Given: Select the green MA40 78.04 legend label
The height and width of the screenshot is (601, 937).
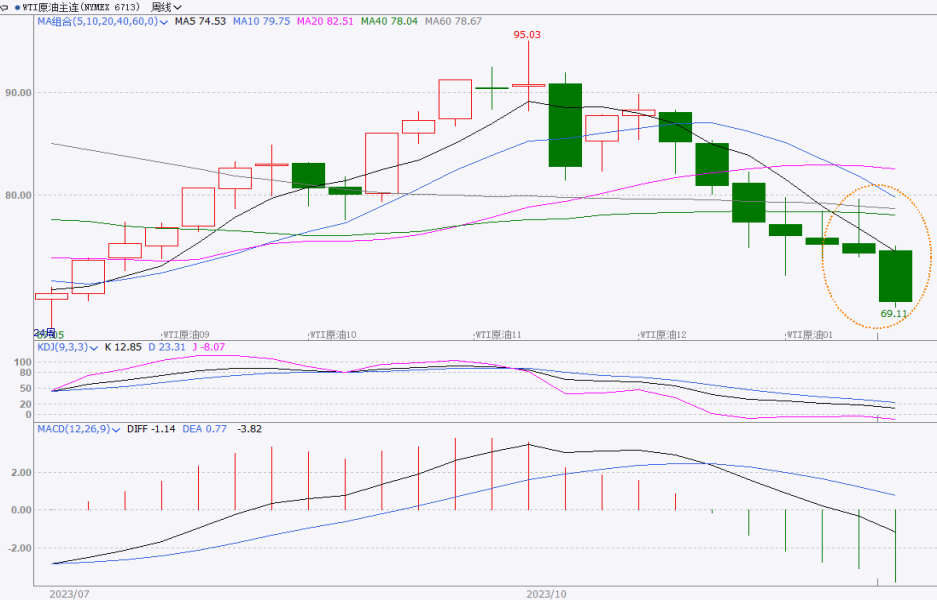Looking at the screenshot, I should (x=388, y=20).
